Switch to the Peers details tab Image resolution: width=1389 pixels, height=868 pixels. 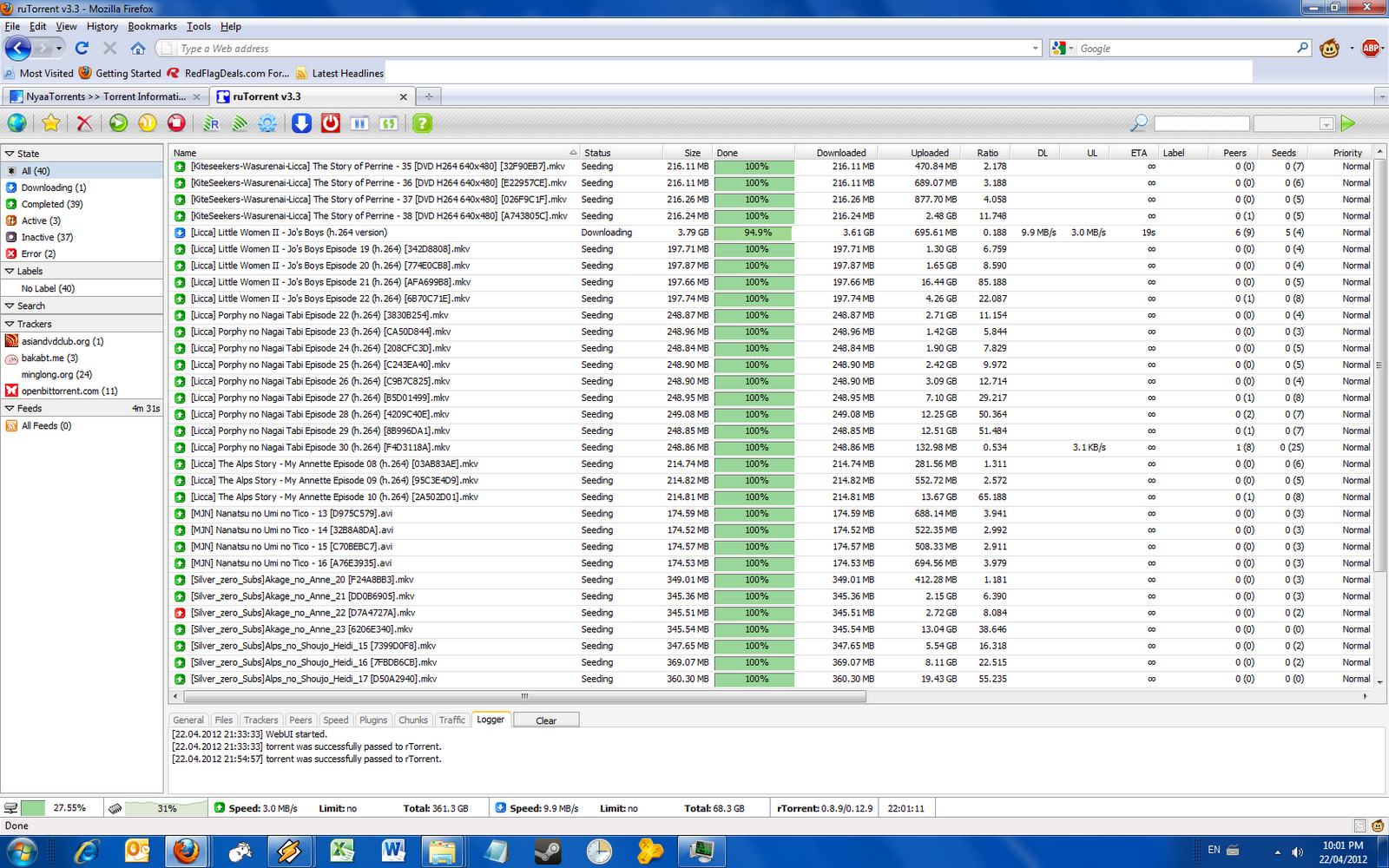point(300,720)
